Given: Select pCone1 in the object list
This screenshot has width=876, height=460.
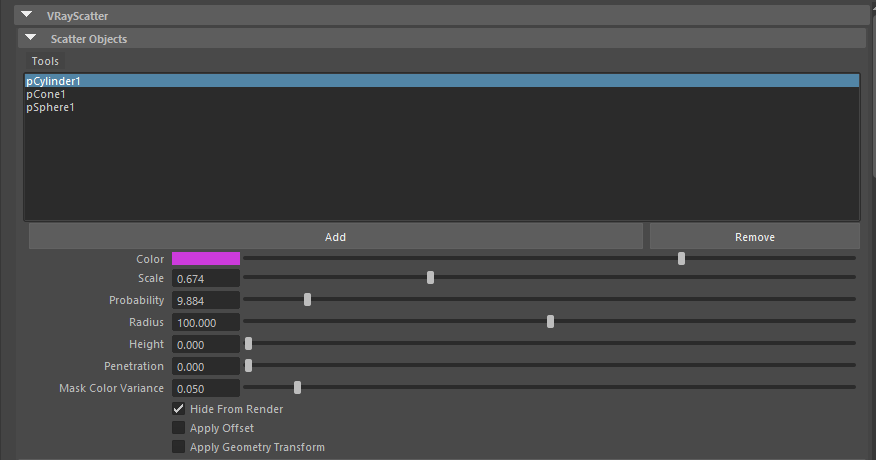Looking at the screenshot, I should 46,94.
